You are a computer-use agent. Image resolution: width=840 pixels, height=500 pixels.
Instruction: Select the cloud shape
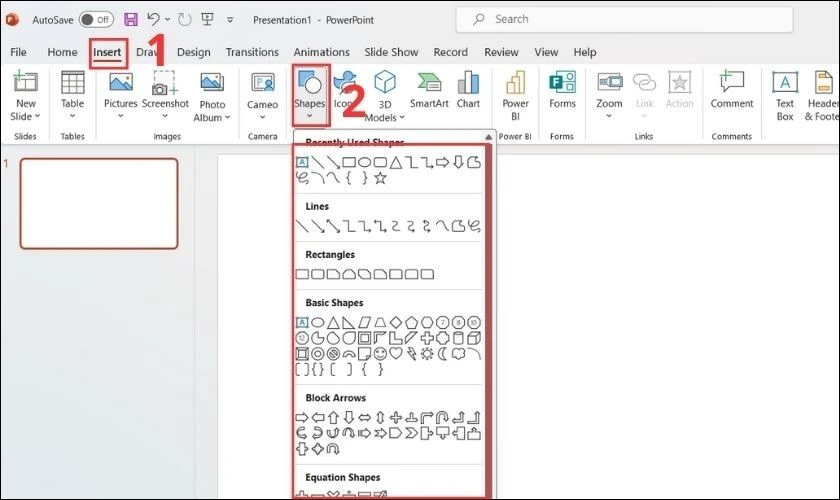[x=458, y=354]
